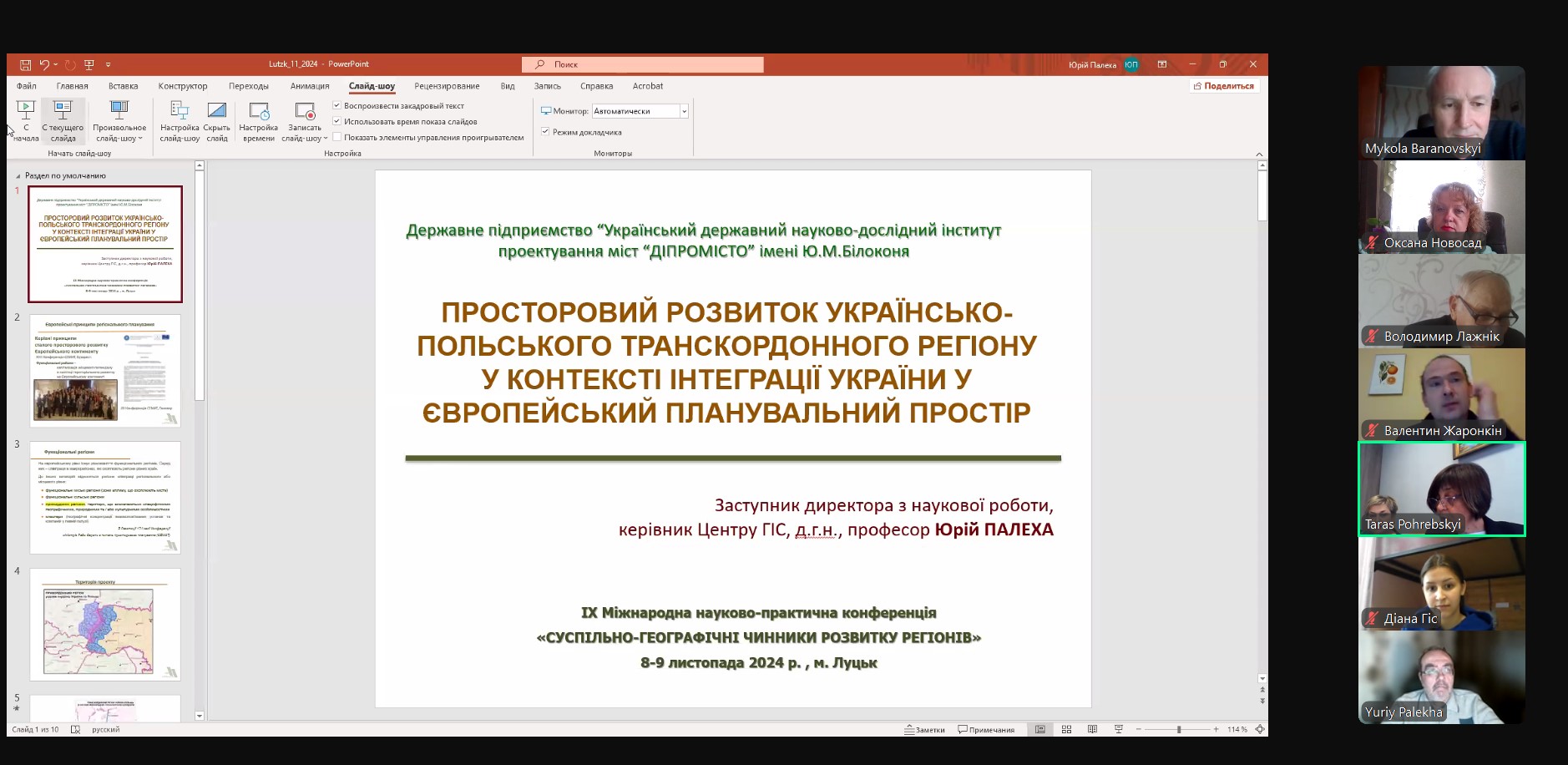Uncheck Воспроизвести закадровый текст checkbox
Viewport: 1568px width, 765px height.
tap(337, 106)
